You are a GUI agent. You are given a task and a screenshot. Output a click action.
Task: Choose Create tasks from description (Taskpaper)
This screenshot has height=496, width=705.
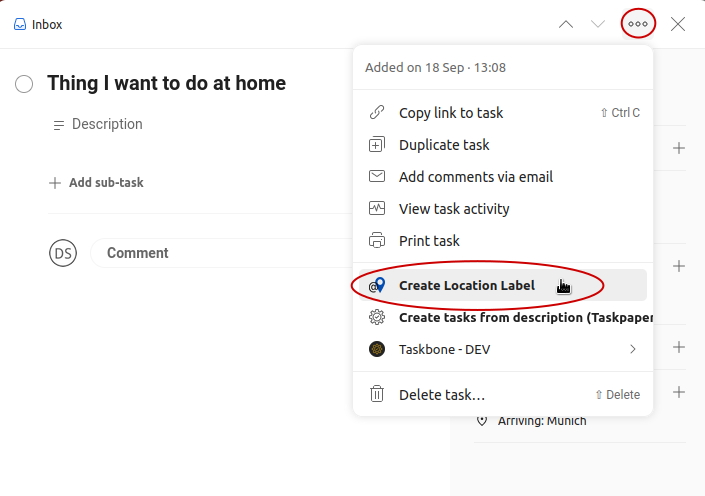tap(503, 317)
